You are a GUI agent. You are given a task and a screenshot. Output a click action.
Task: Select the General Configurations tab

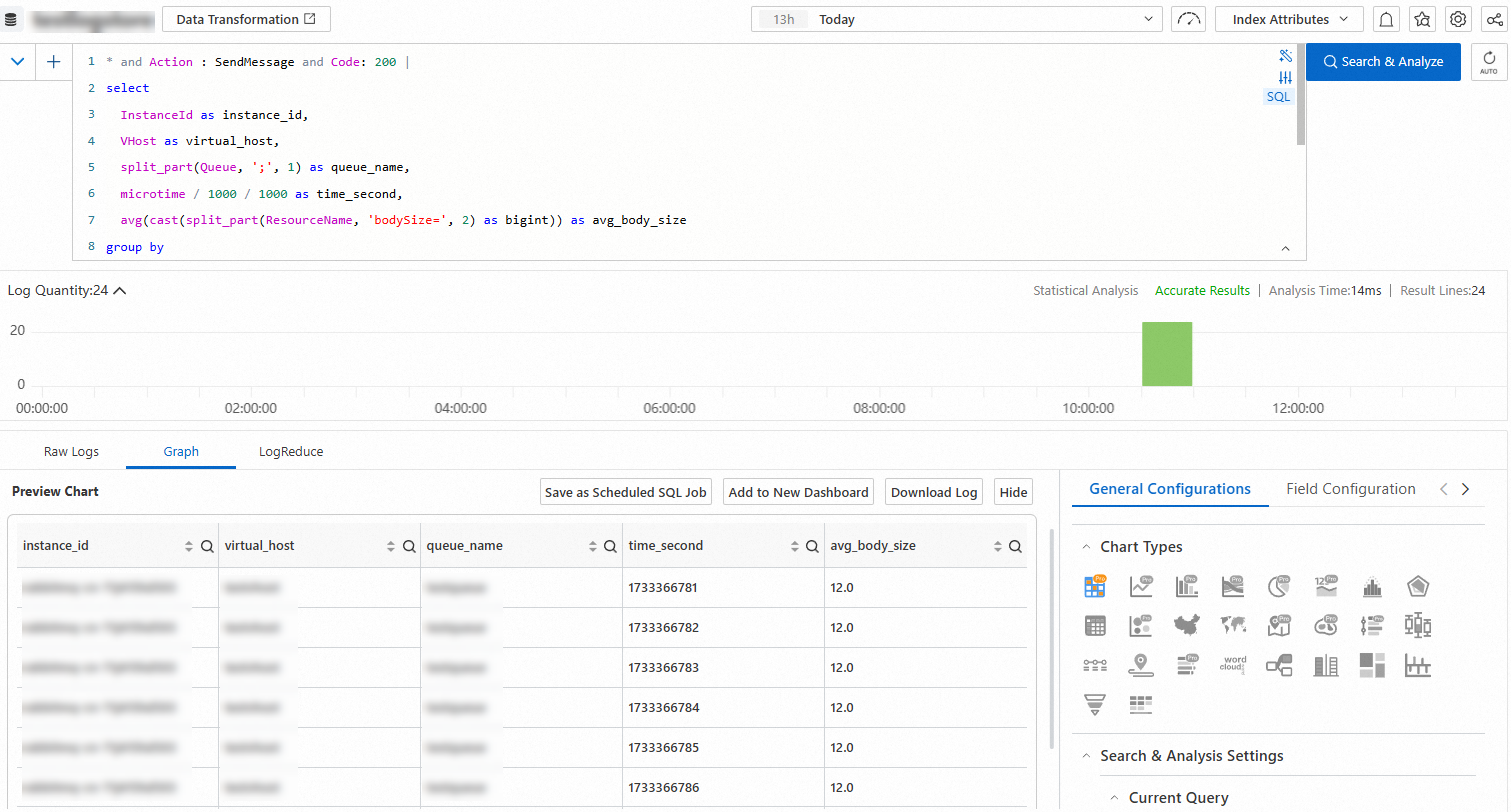point(1170,489)
